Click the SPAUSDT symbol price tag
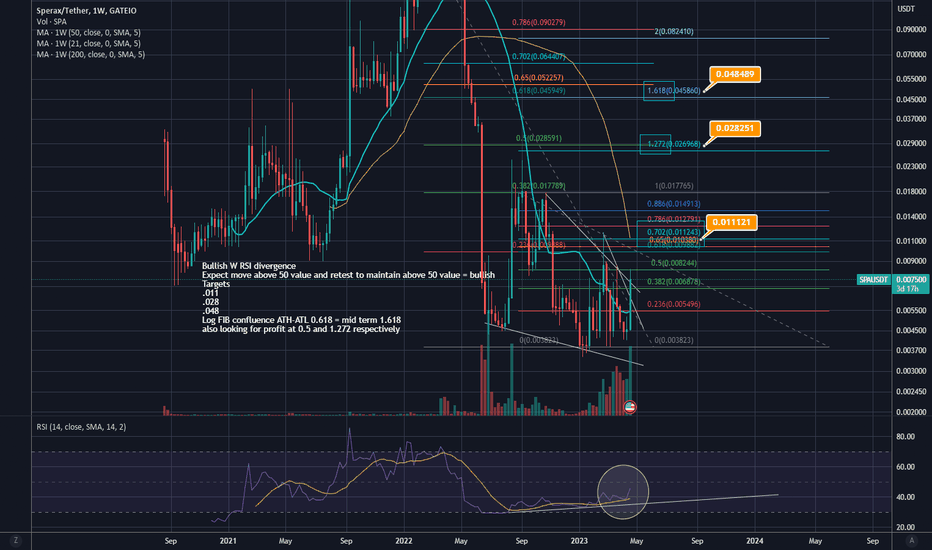The height and width of the screenshot is (550, 932). tap(873, 279)
